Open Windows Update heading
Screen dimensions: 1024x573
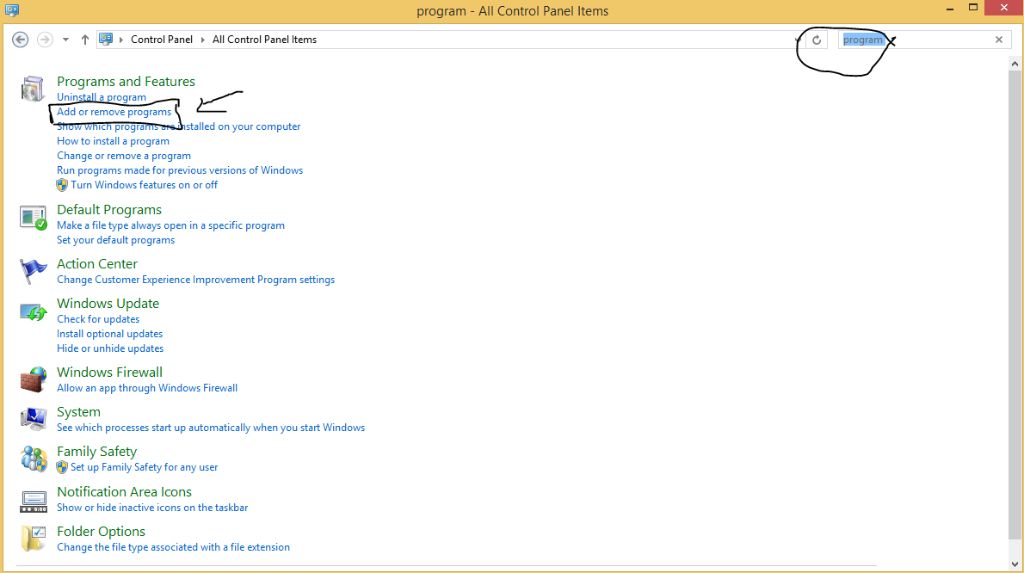(x=108, y=304)
